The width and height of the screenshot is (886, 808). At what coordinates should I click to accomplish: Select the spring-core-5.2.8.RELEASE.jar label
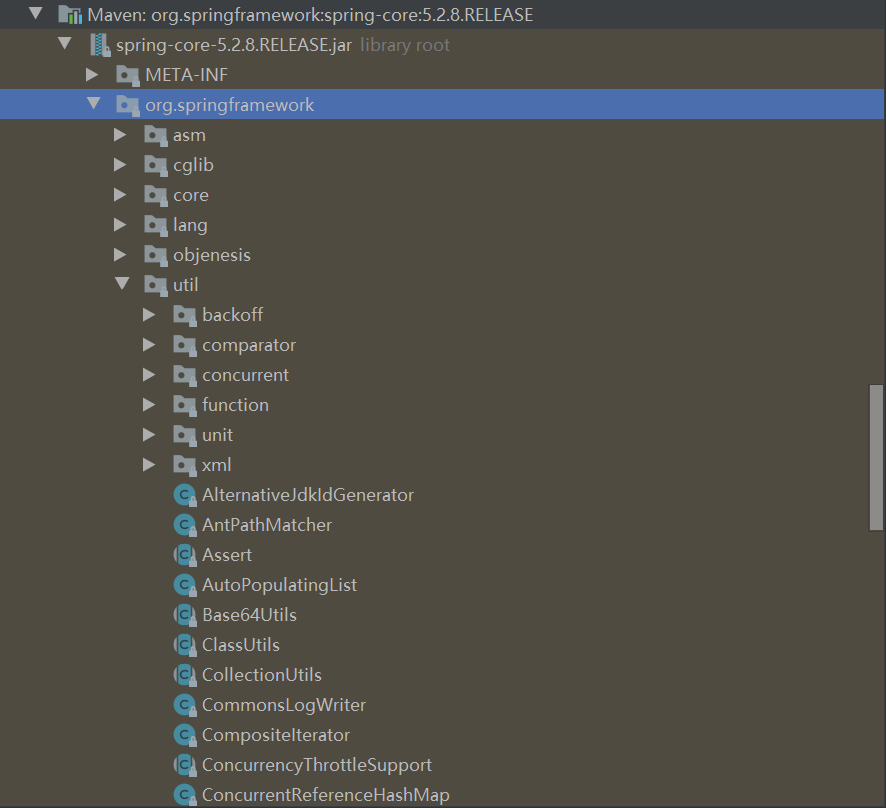point(234,45)
